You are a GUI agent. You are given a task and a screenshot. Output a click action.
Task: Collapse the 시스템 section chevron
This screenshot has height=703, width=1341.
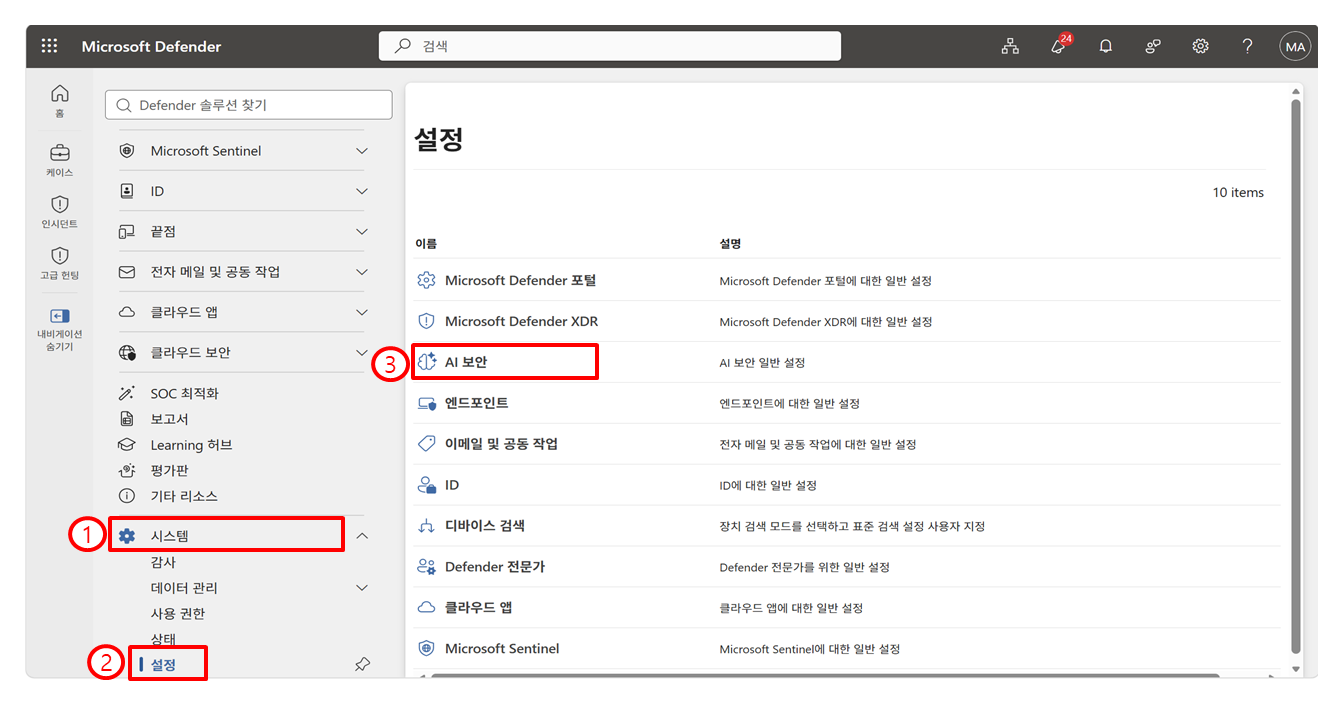point(362,536)
